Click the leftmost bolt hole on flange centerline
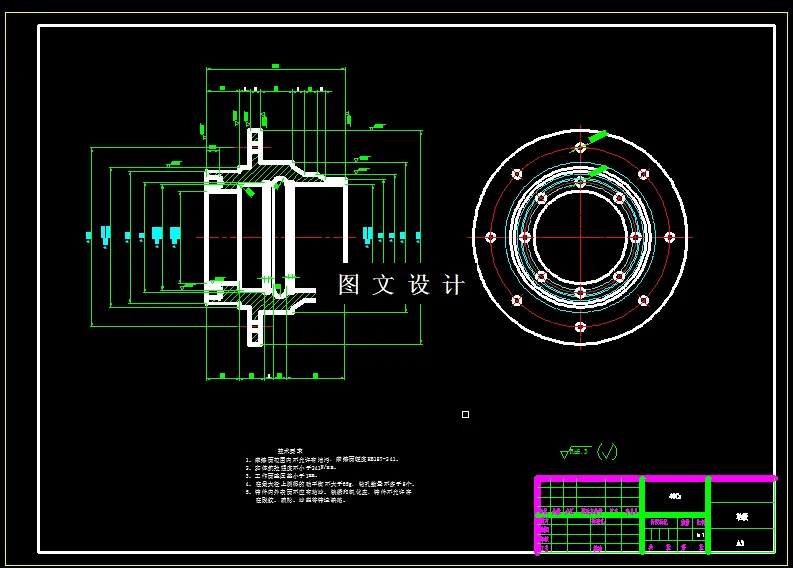 pyautogui.click(x=490, y=237)
